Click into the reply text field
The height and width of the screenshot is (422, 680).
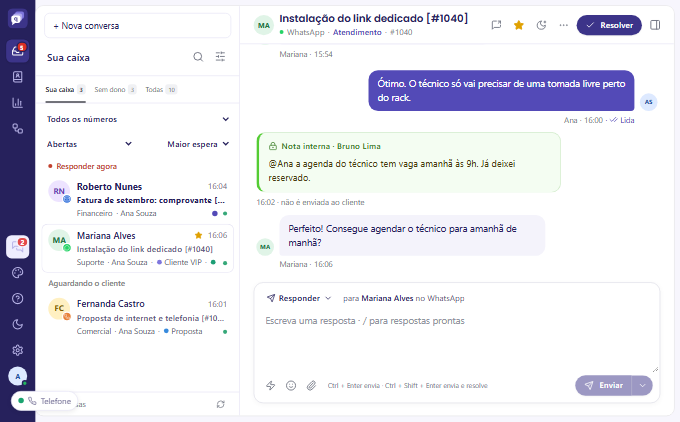click(457, 340)
